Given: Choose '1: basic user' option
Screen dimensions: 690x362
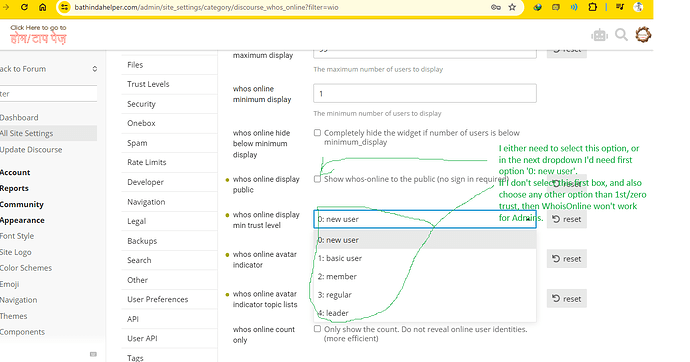Looking at the screenshot, I should click(x=425, y=258).
